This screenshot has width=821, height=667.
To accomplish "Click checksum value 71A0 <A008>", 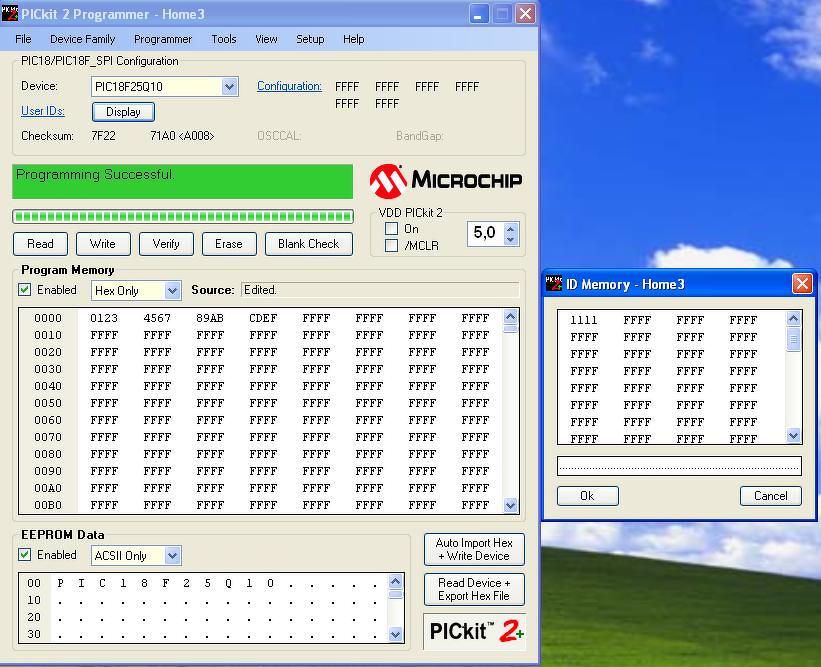I will pos(182,136).
